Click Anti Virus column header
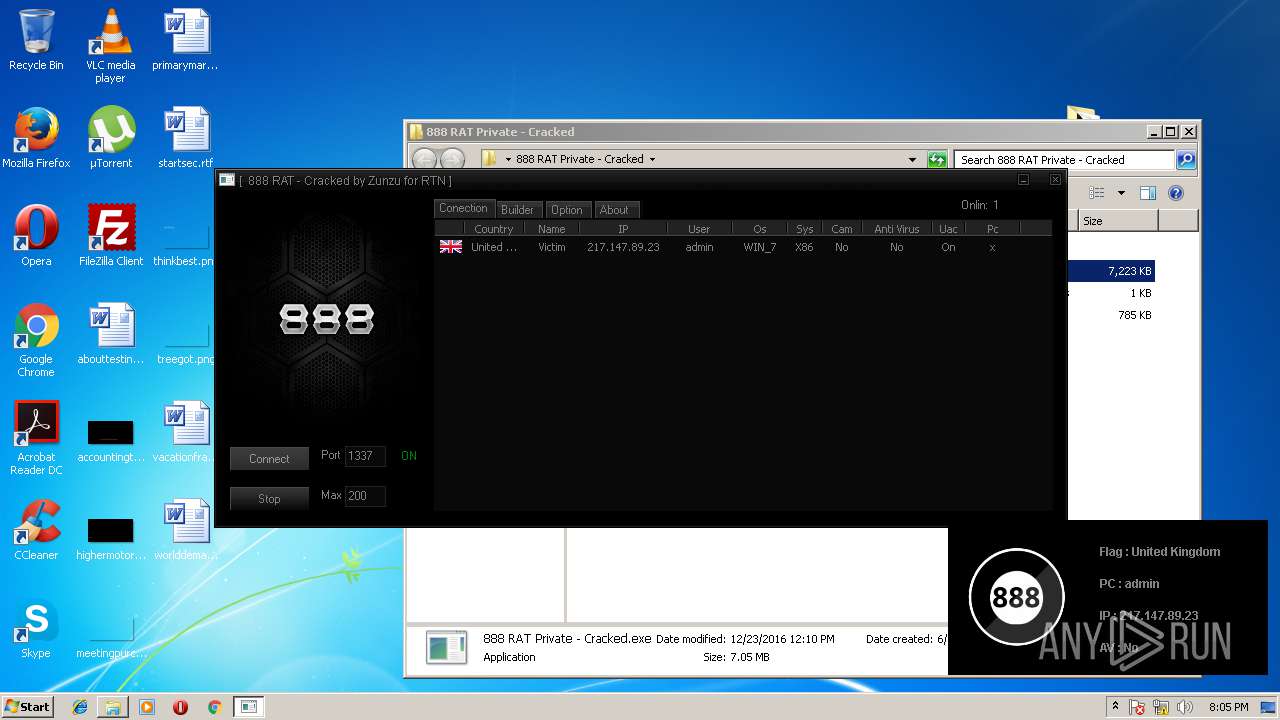 pos(896,229)
